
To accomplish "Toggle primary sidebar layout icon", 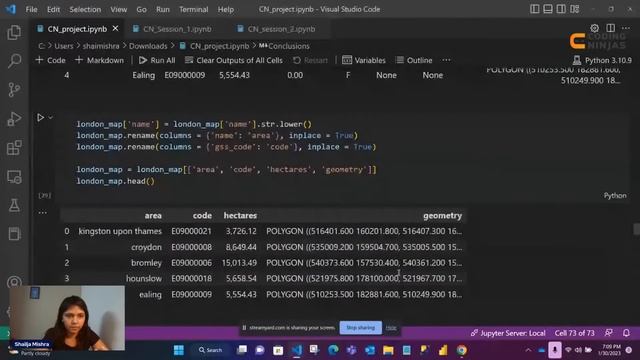I will pyautogui.click(x=534, y=9).
